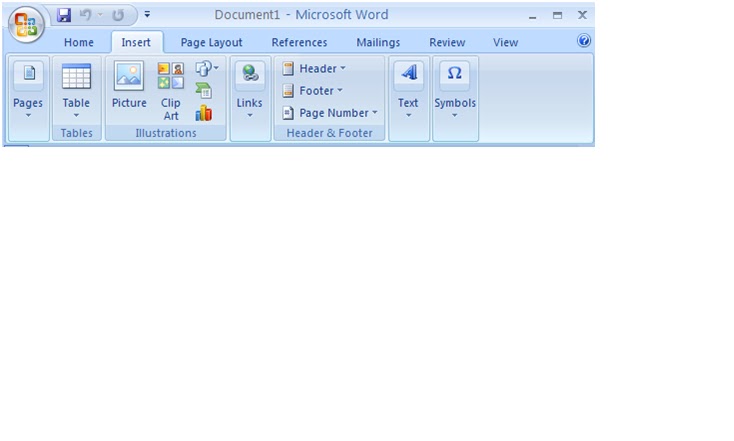Image resolution: width=734 pixels, height=441 pixels.
Task: Expand the Symbols dropdown arrow
Action: pos(455,115)
